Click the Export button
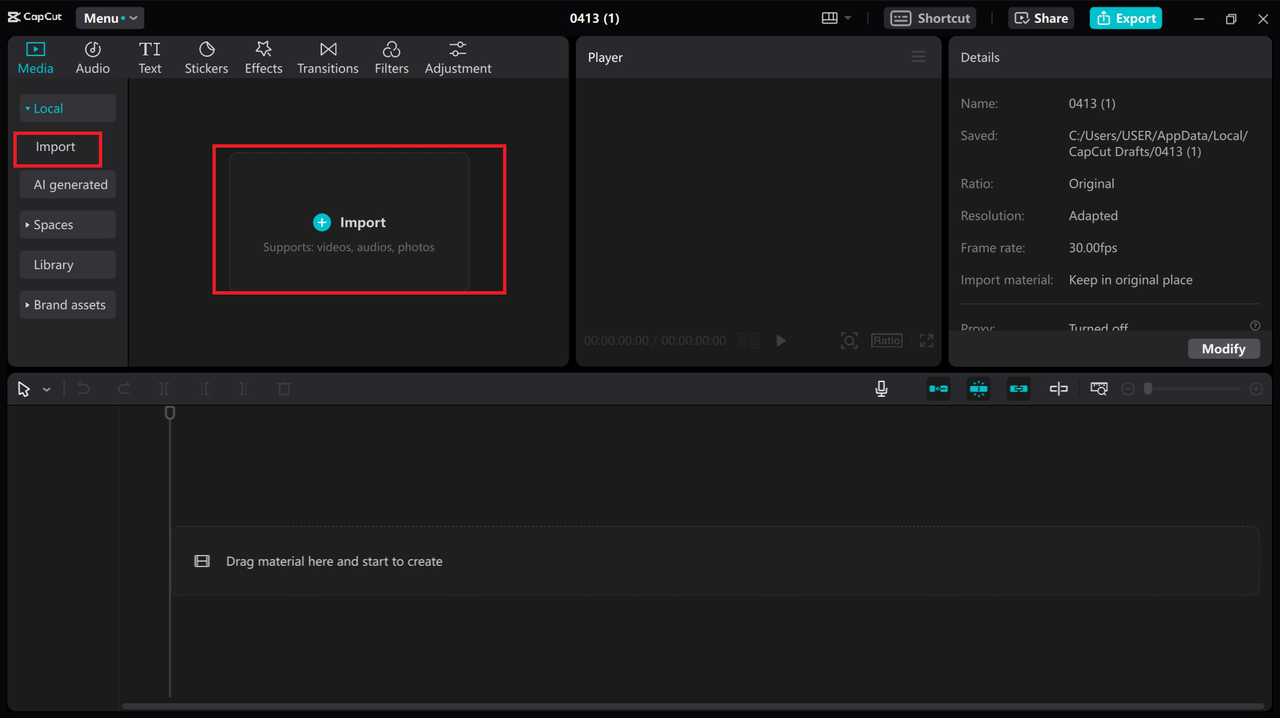Screen dimensions: 1280x718 (x=1126, y=18)
